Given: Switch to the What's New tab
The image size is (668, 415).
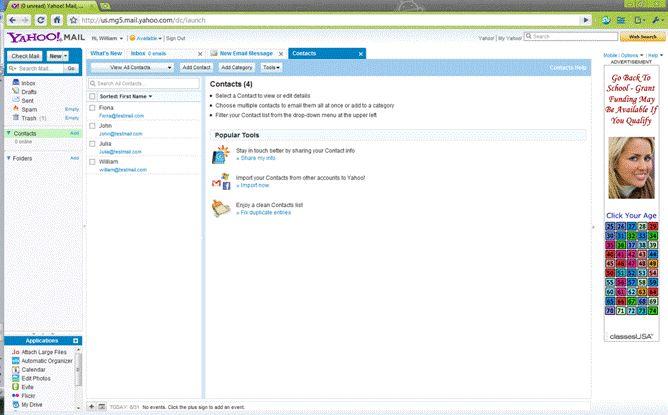Looking at the screenshot, I should pos(106,52).
